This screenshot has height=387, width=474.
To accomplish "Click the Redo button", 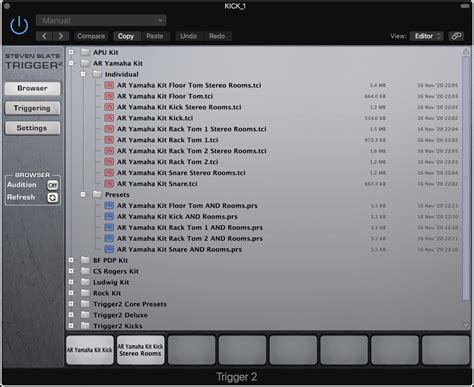I will [217, 36].
